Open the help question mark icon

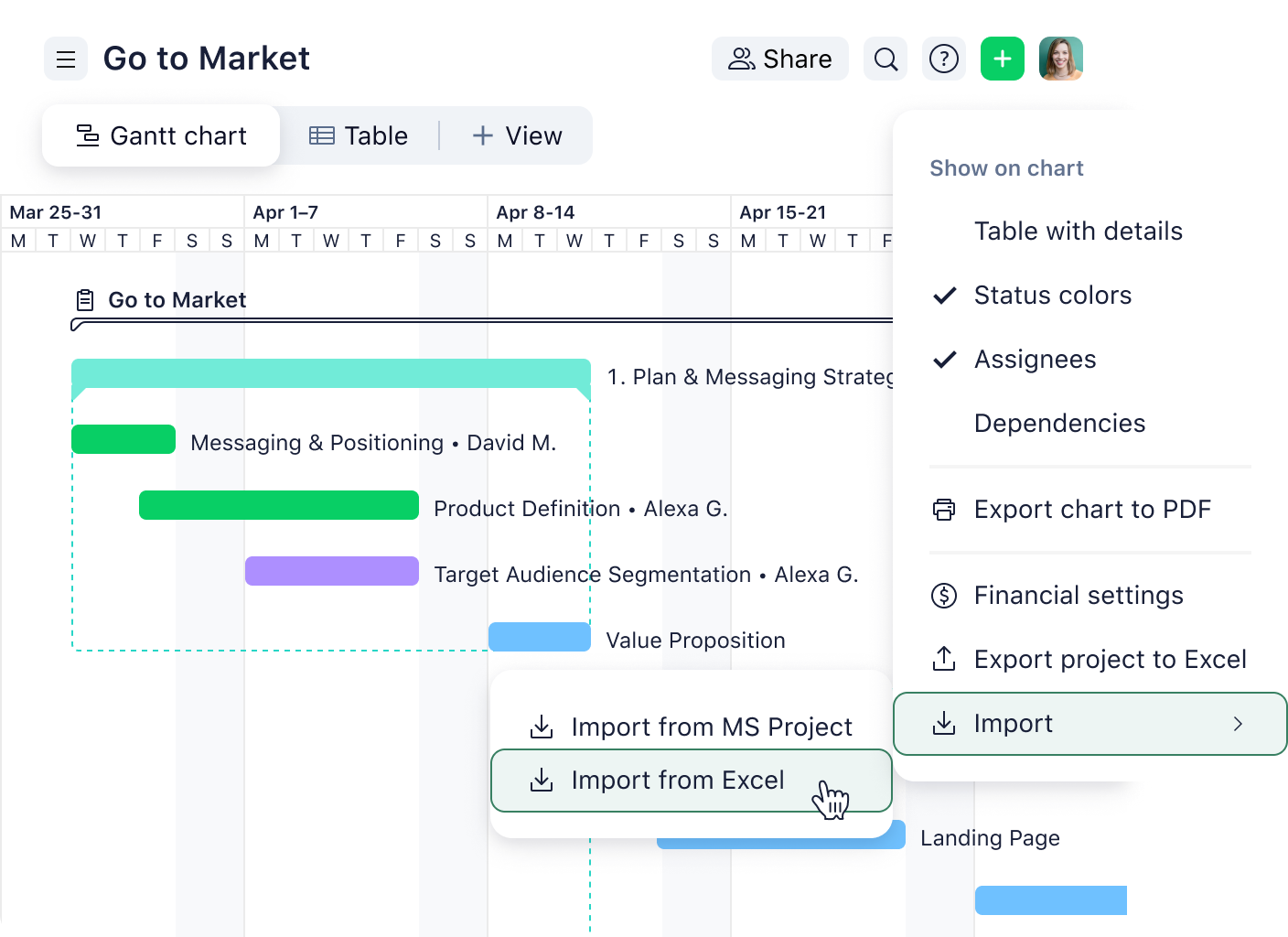pyautogui.click(x=943, y=59)
